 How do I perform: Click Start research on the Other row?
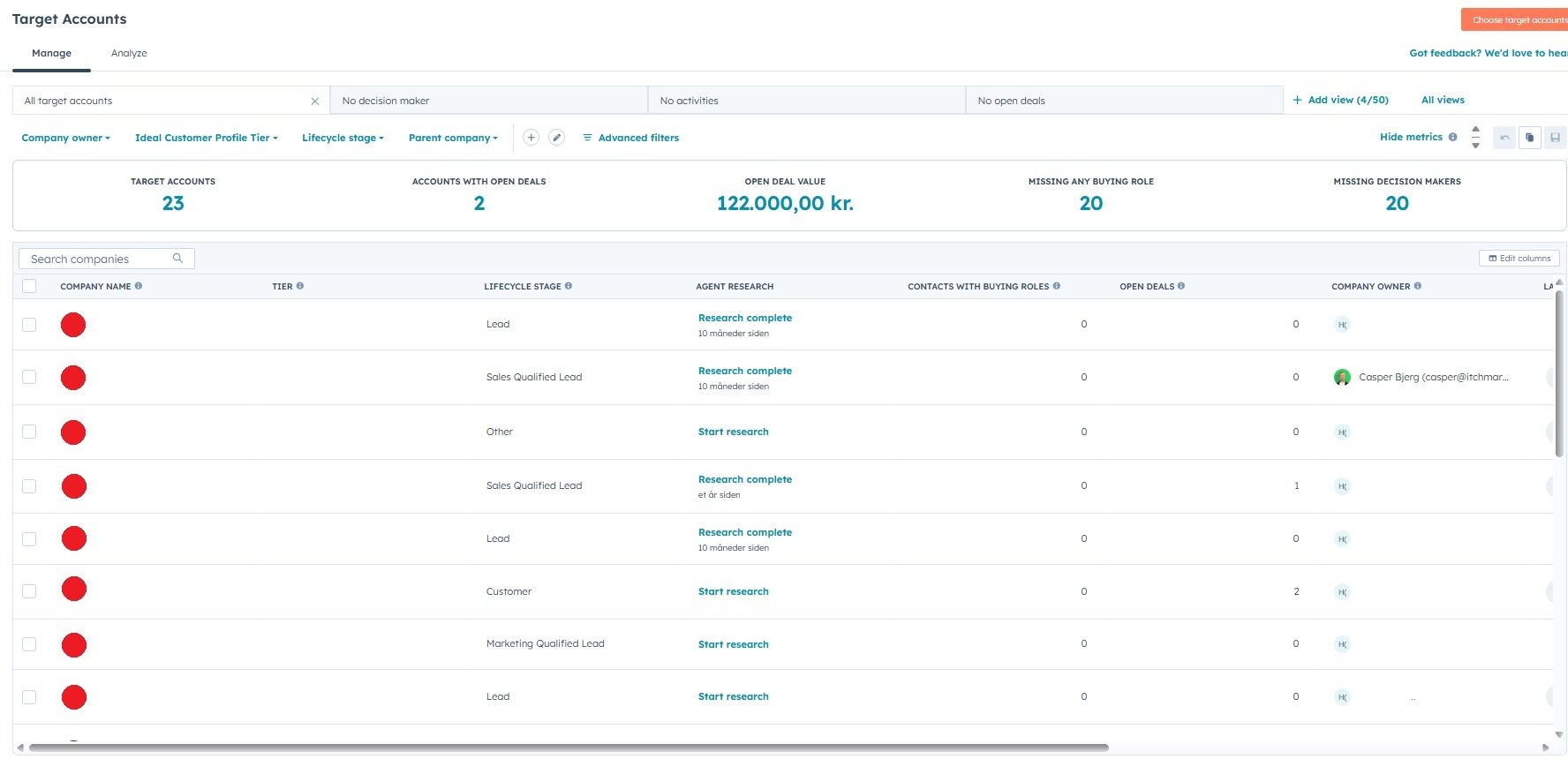[733, 432]
